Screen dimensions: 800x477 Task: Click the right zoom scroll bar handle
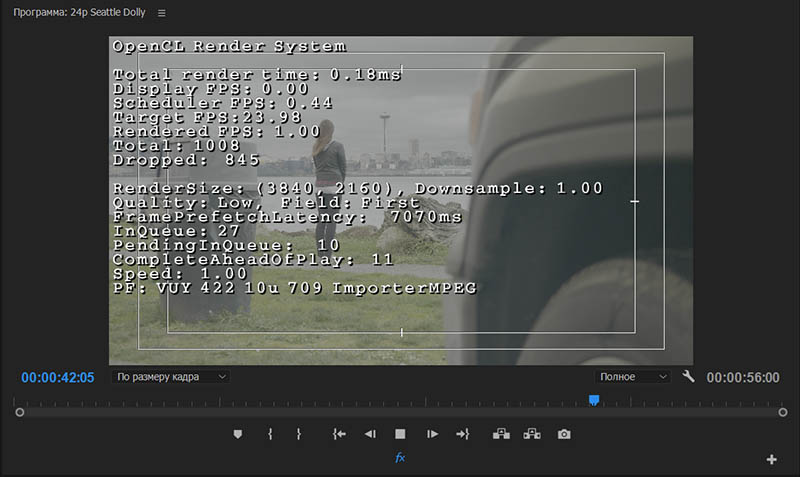pyautogui.click(x=783, y=412)
